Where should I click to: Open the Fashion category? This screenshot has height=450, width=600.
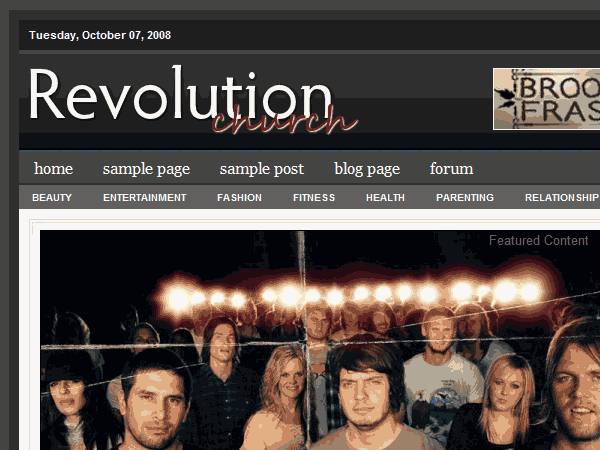pos(240,197)
